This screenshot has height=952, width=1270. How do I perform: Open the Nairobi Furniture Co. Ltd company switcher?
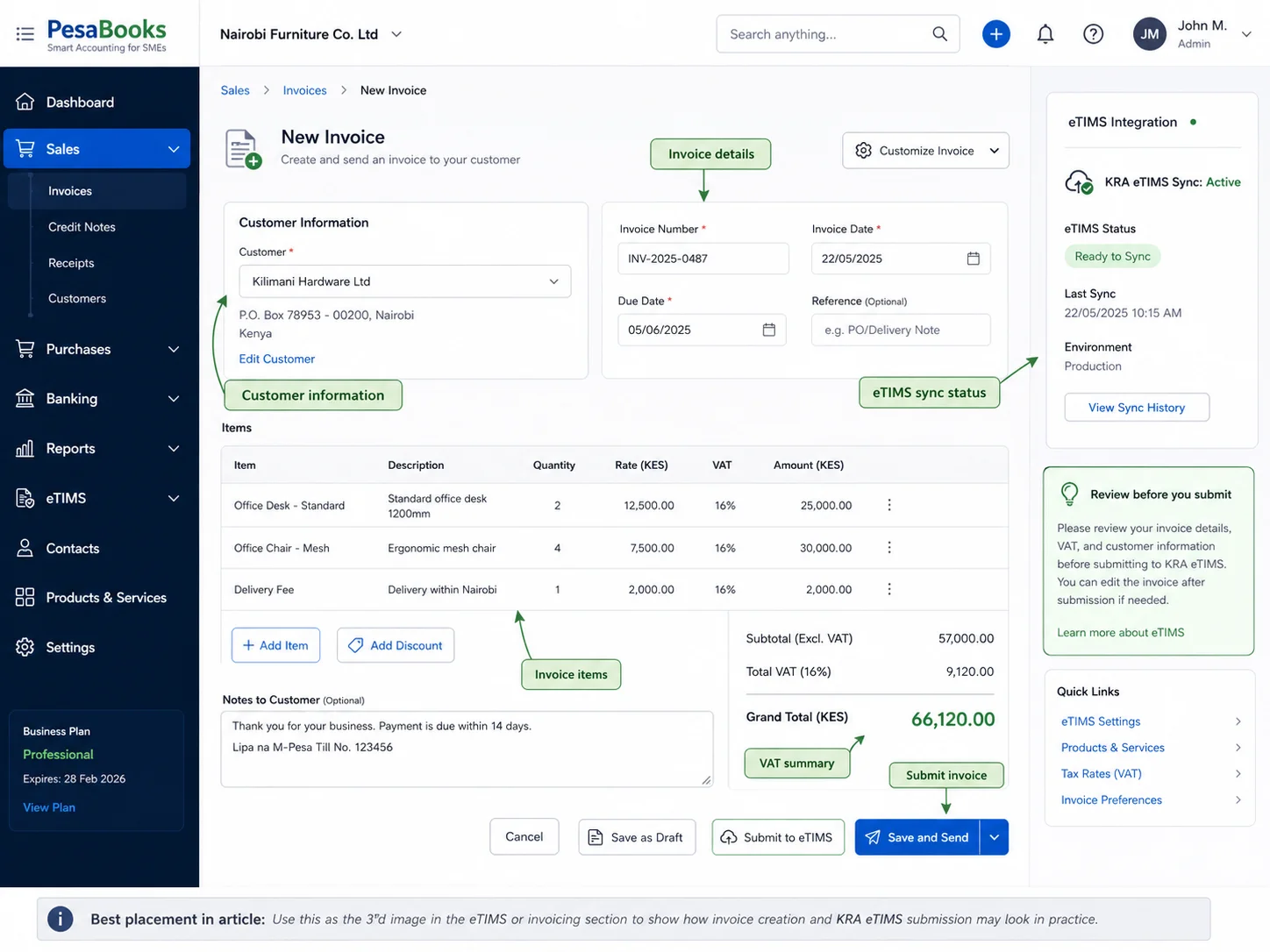pyautogui.click(x=311, y=34)
